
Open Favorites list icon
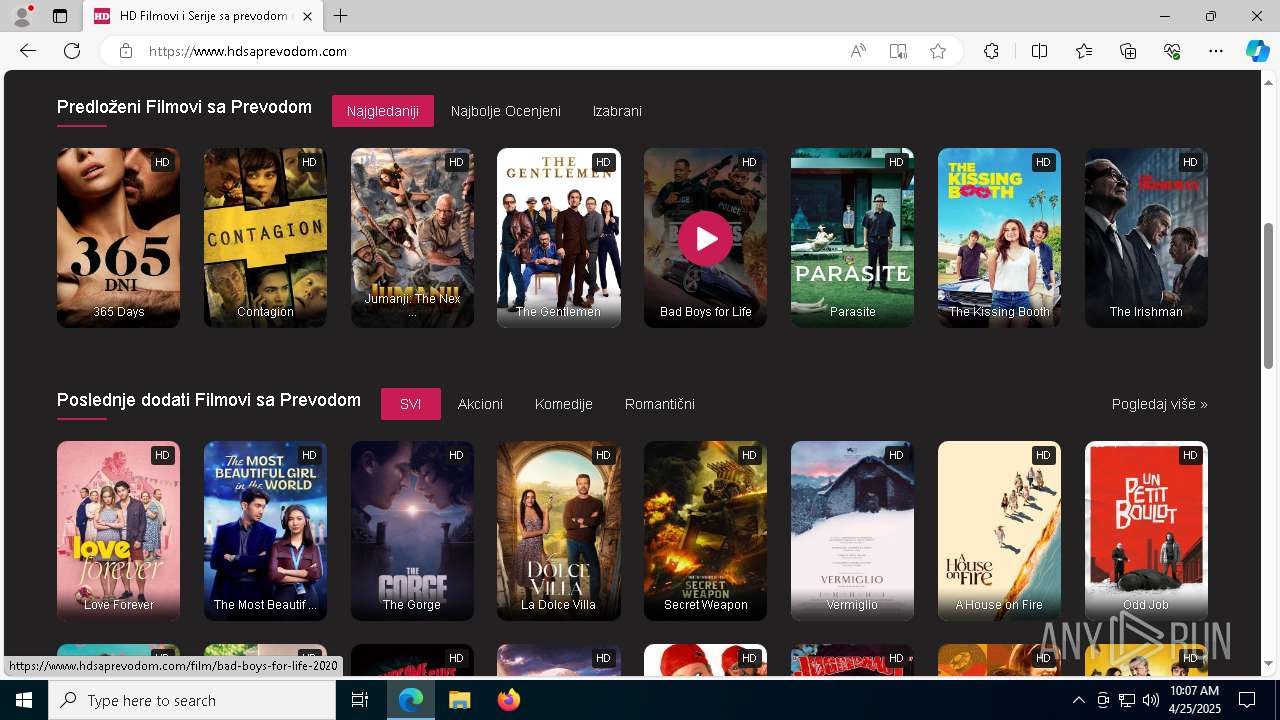click(x=1084, y=51)
